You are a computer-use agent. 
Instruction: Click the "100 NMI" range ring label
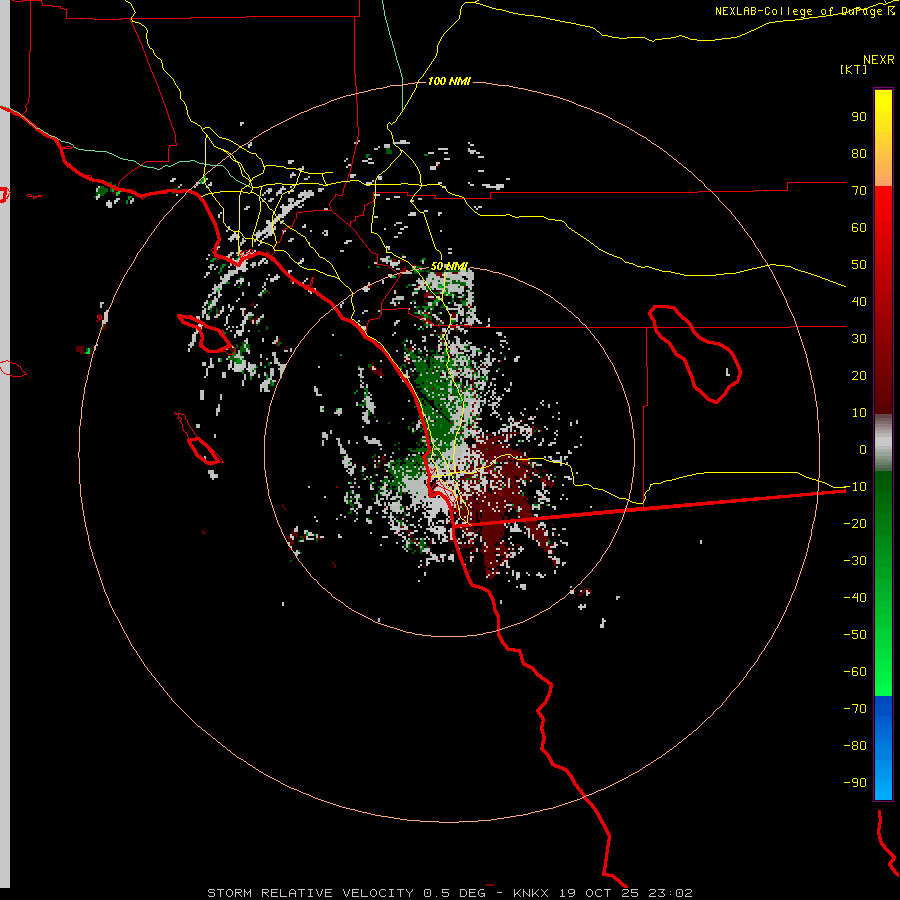(x=449, y=82)
